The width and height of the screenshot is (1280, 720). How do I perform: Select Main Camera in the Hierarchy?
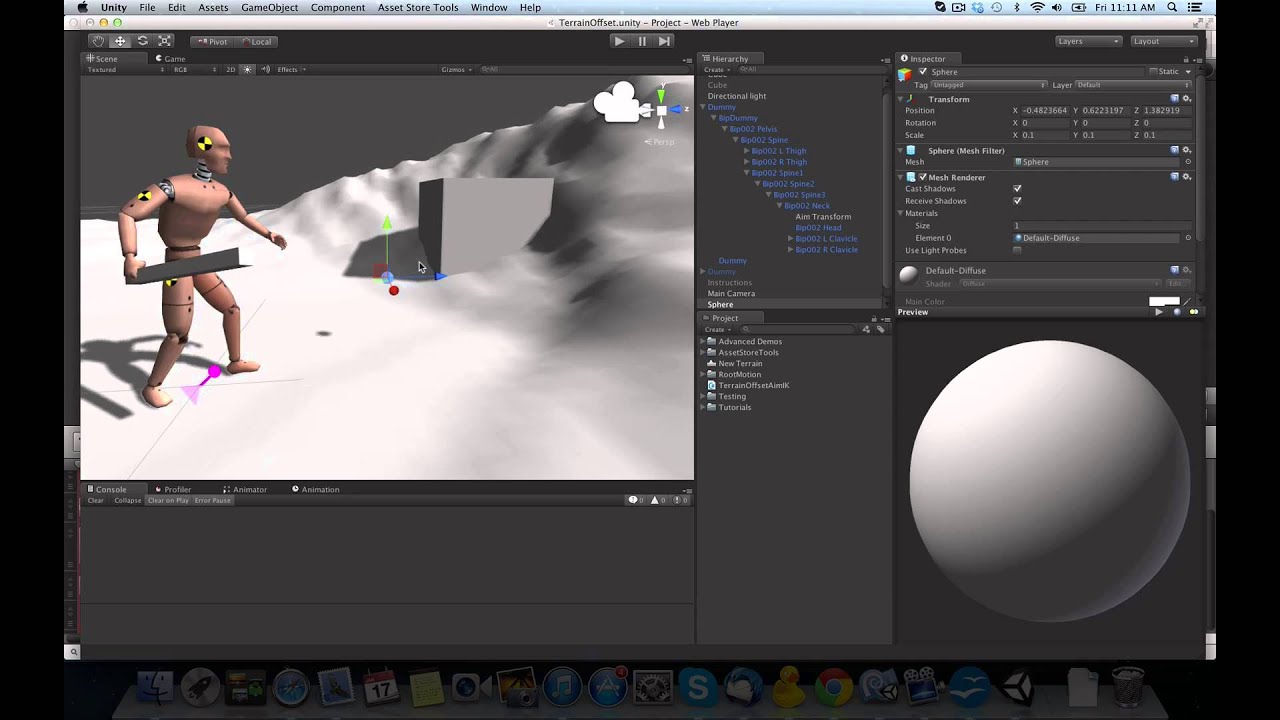pos(731,293)
